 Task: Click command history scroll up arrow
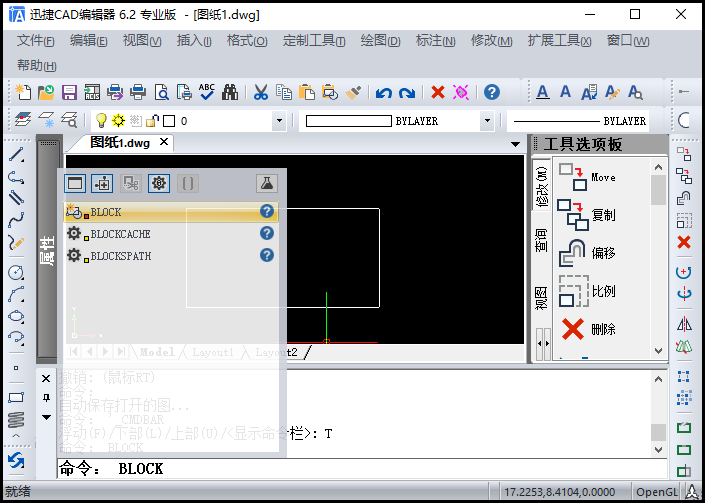pyautogui.click(x=659, y=379)
